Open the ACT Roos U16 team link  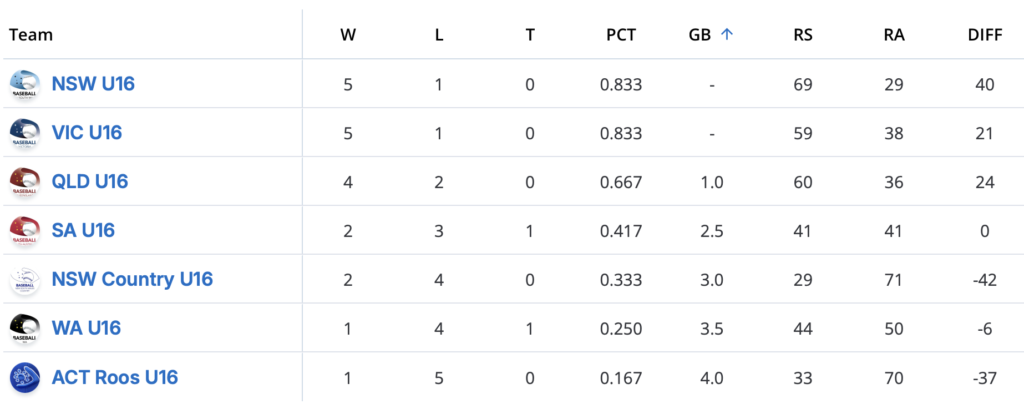point(115,378)
